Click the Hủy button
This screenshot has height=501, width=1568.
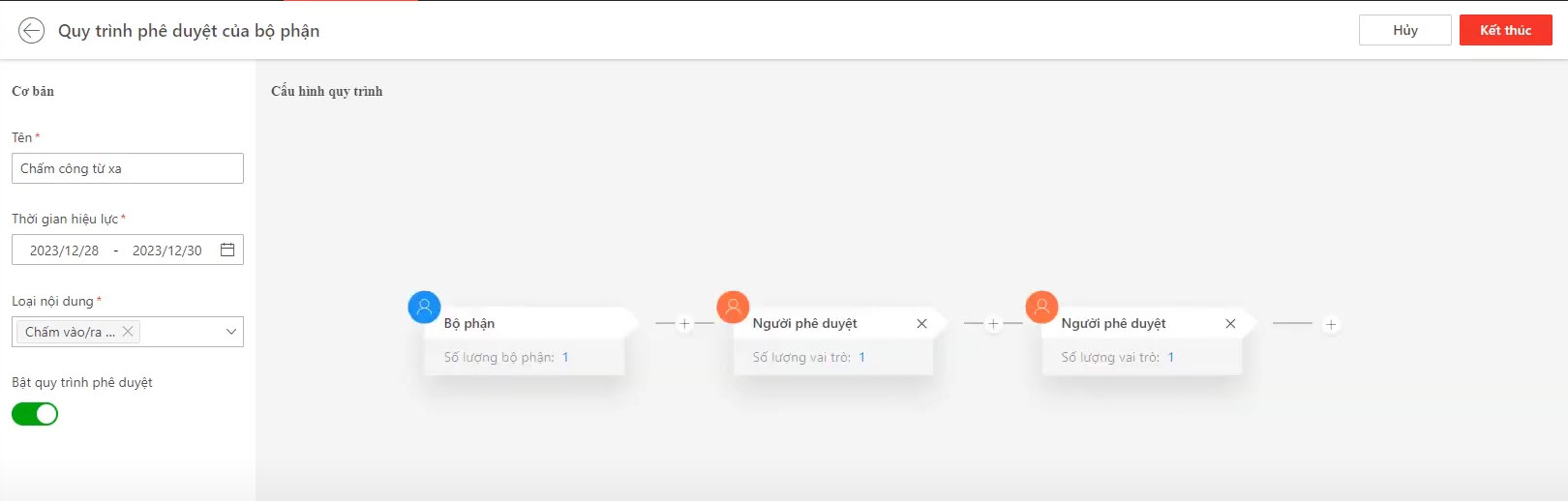click(1404, 30)
